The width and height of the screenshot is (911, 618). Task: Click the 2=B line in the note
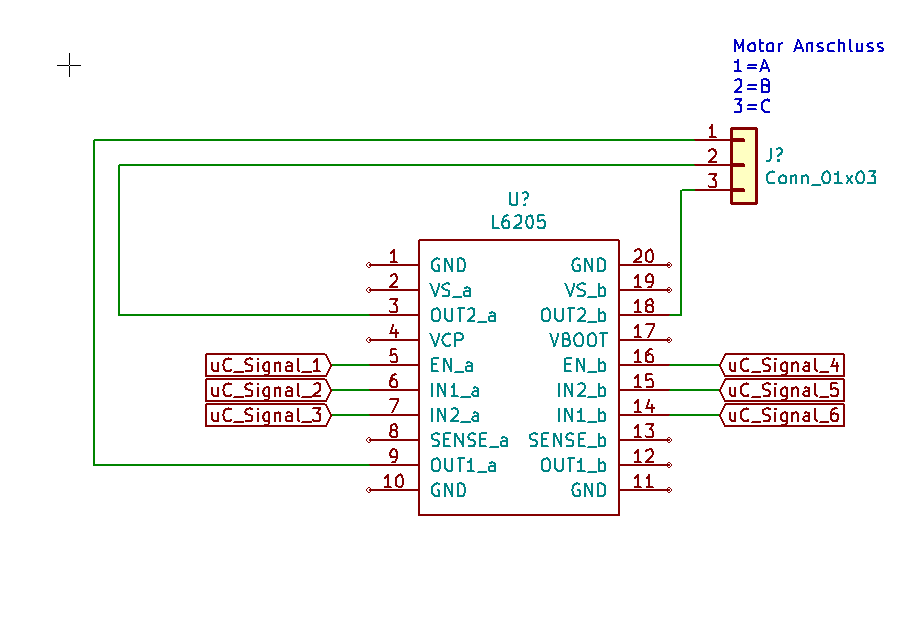click(752, 87)
